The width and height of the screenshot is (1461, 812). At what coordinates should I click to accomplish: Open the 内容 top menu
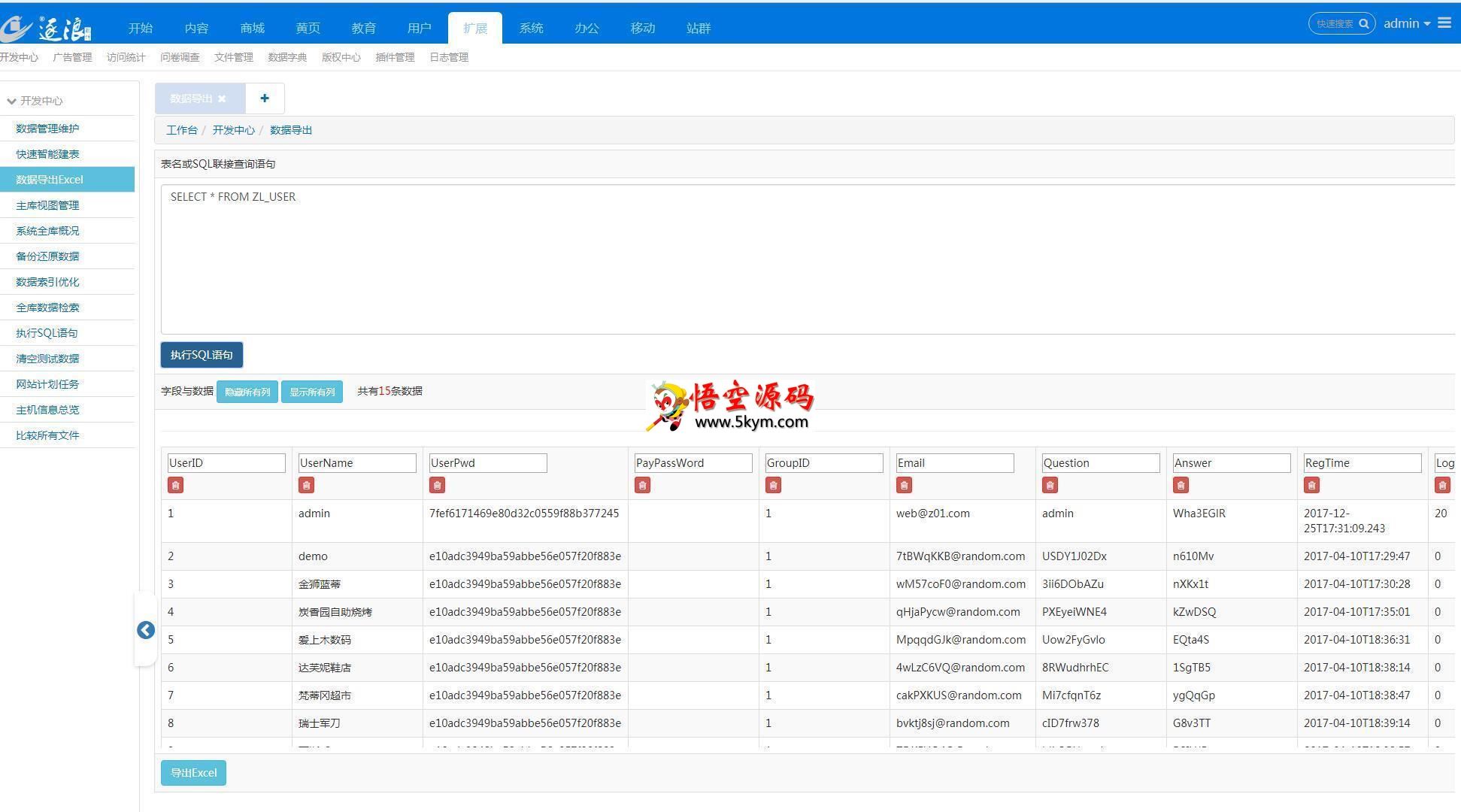(196, 29)
